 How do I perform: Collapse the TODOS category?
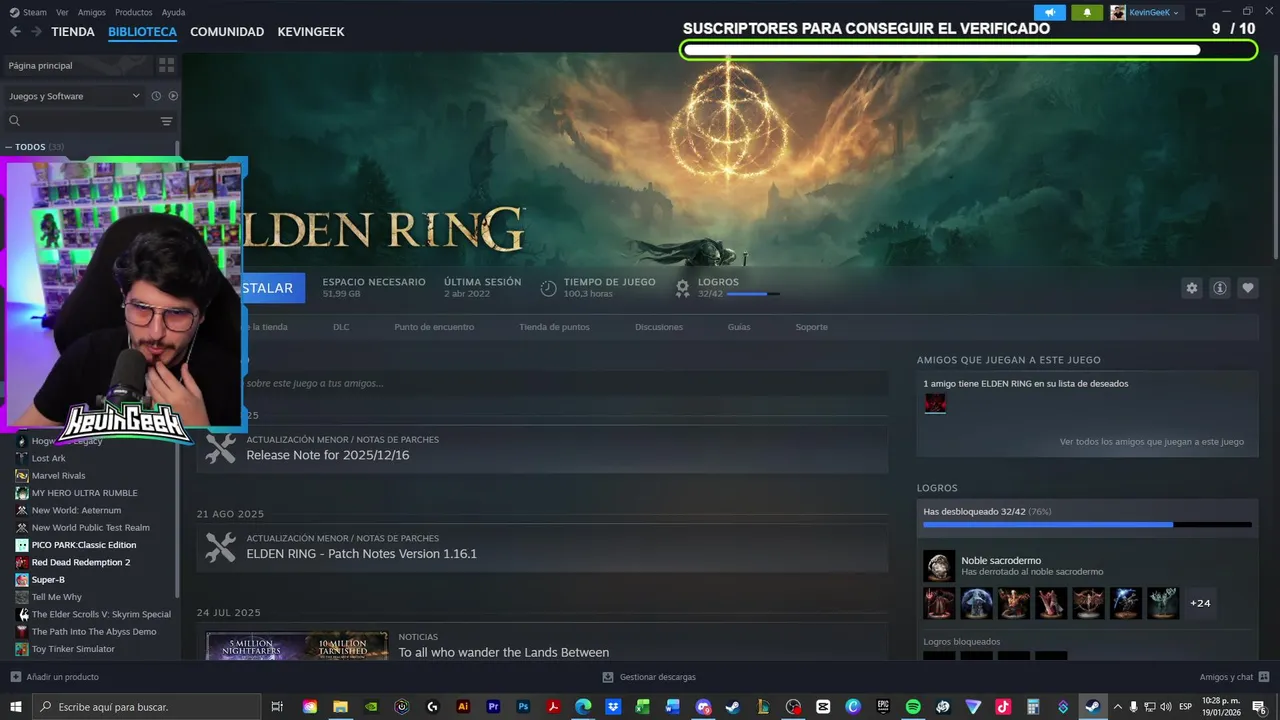coord(10,147)
